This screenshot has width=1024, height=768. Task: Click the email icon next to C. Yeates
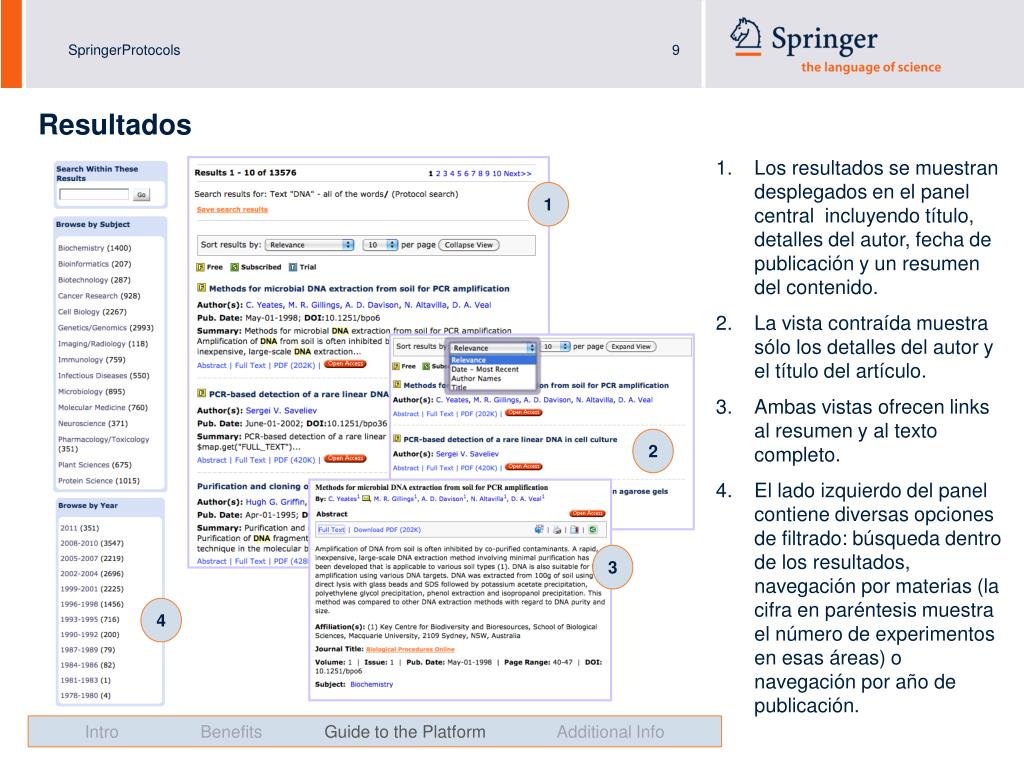(366, 499)
